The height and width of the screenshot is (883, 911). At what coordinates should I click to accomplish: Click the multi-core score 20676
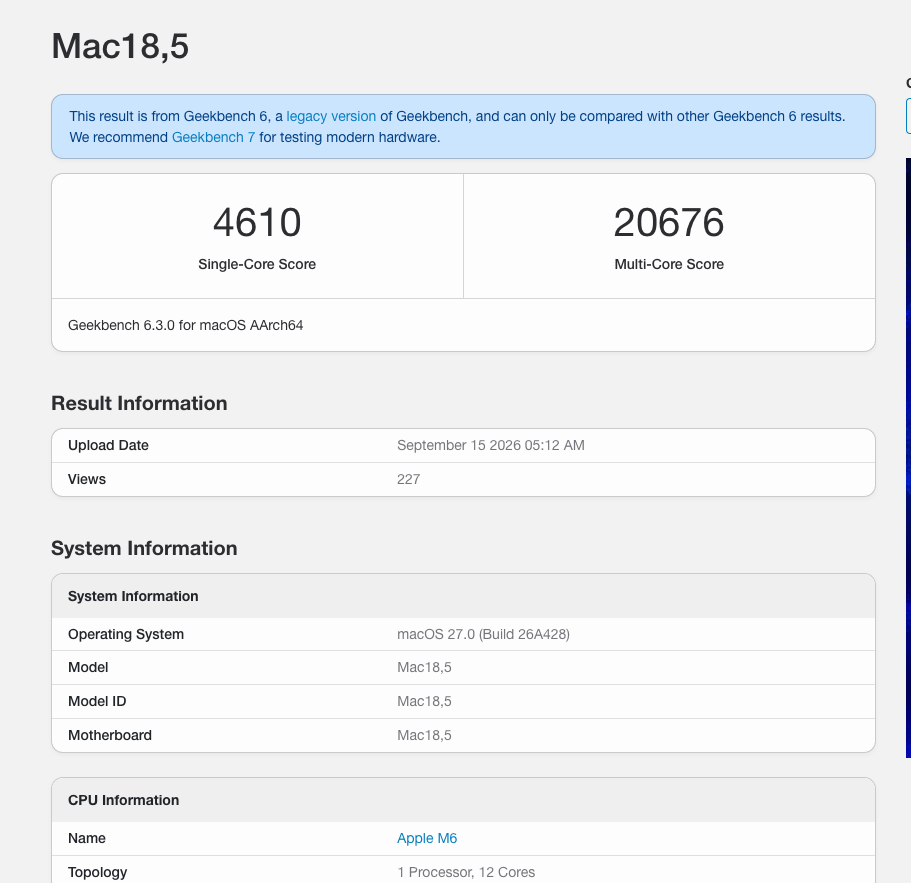point(669,222)
